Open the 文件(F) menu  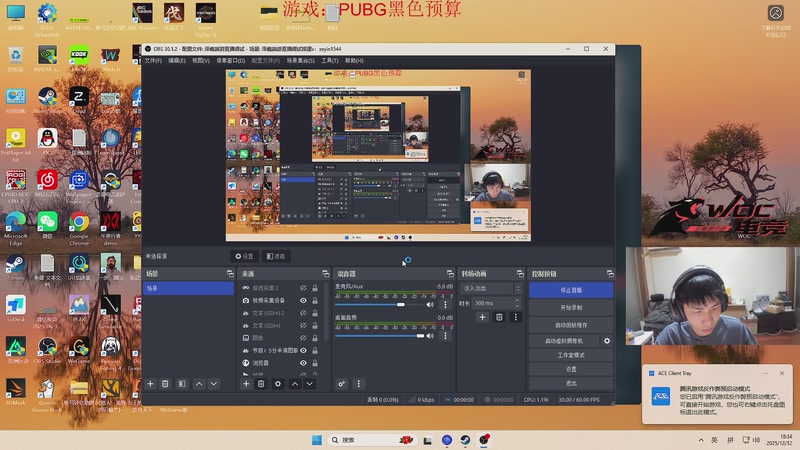click(153, 61)
